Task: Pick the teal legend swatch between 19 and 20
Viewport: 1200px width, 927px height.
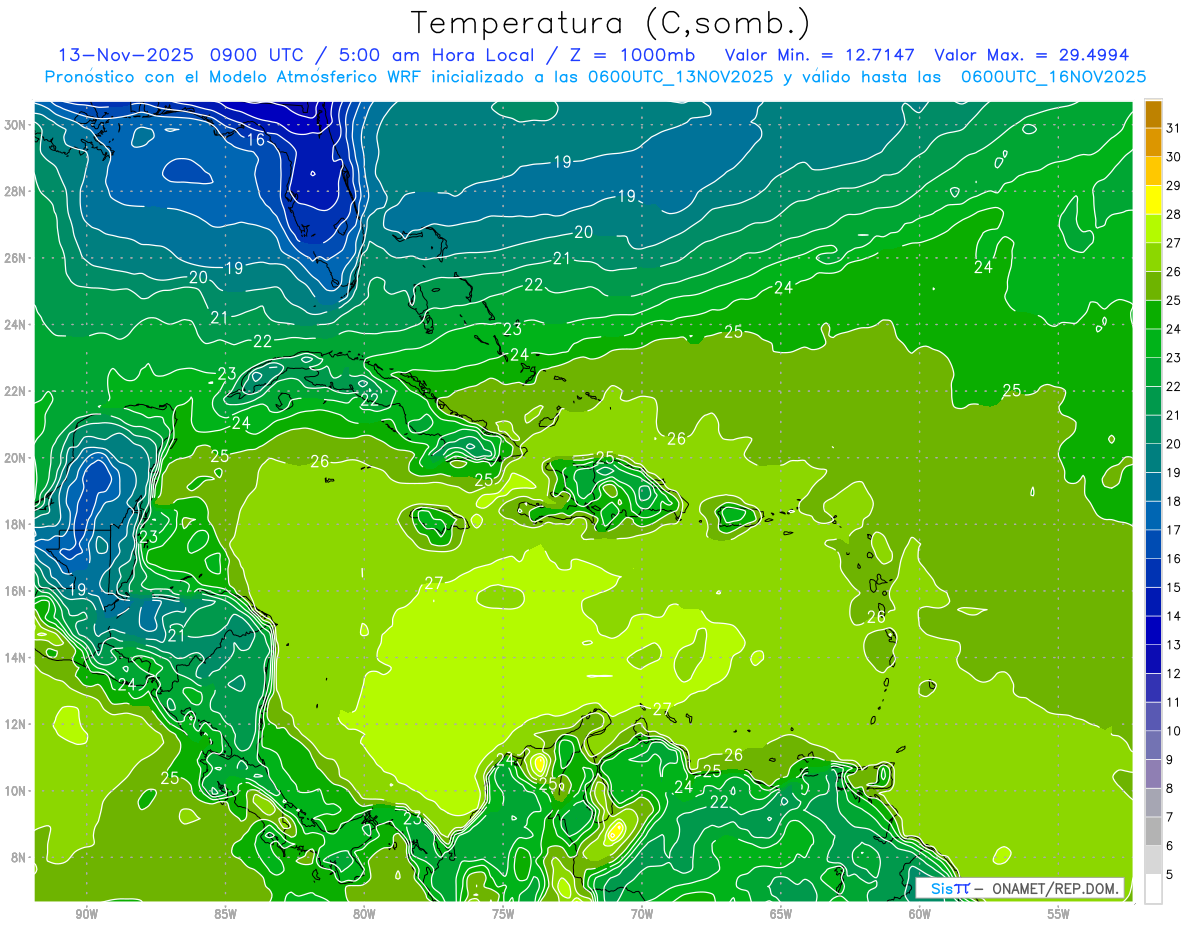Action: tap(1153, 458)
